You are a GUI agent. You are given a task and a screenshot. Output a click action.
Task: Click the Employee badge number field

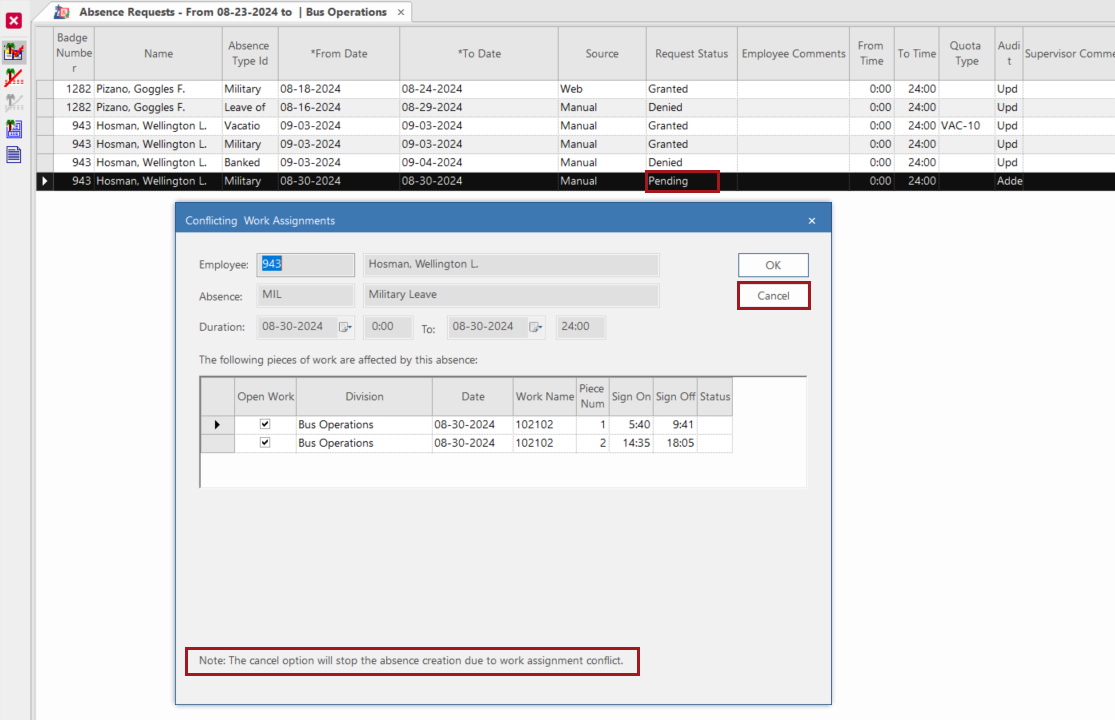(x=305, y=265)
